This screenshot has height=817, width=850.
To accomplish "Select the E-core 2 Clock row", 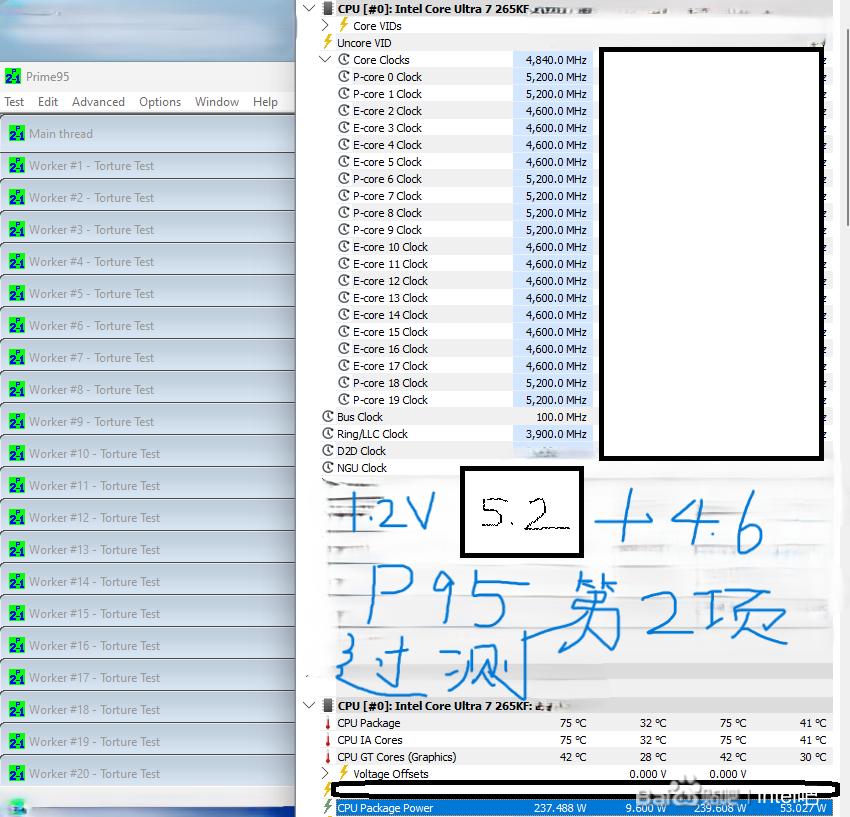I will (x=465, y=111).
